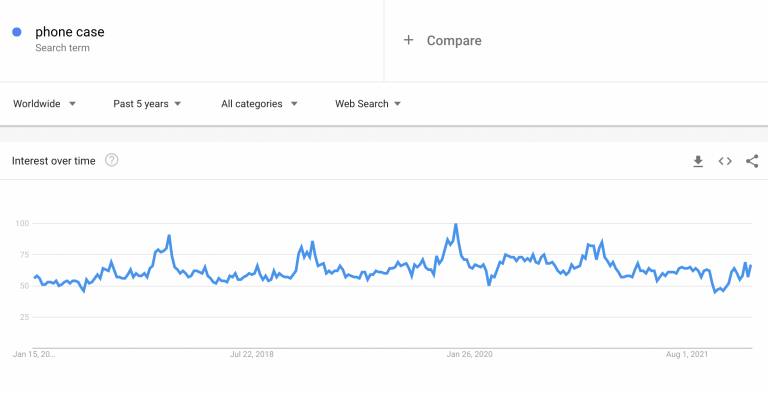Screen dimensions: 768x393
Task: Click the Interest over time heading
Action: tap(53, 161)
